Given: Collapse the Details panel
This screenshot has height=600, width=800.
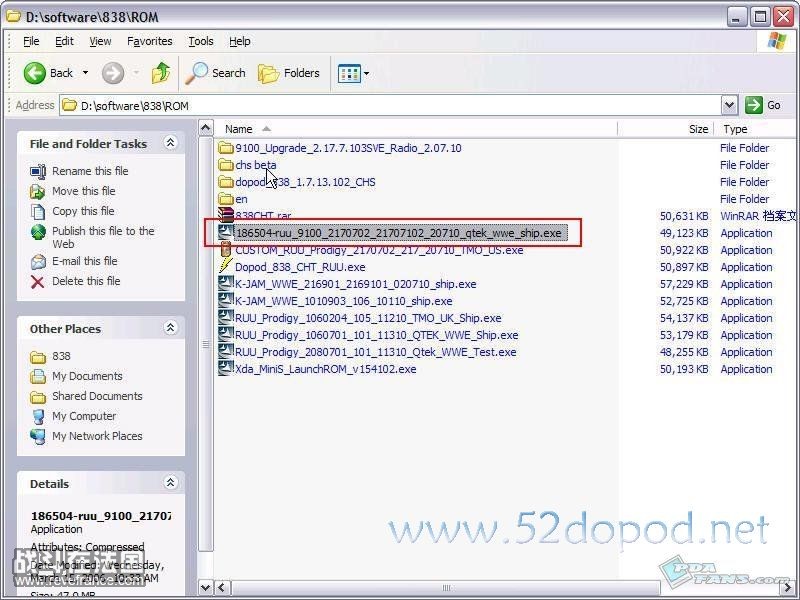Looking at the screenshot, I should click(170, 484).
